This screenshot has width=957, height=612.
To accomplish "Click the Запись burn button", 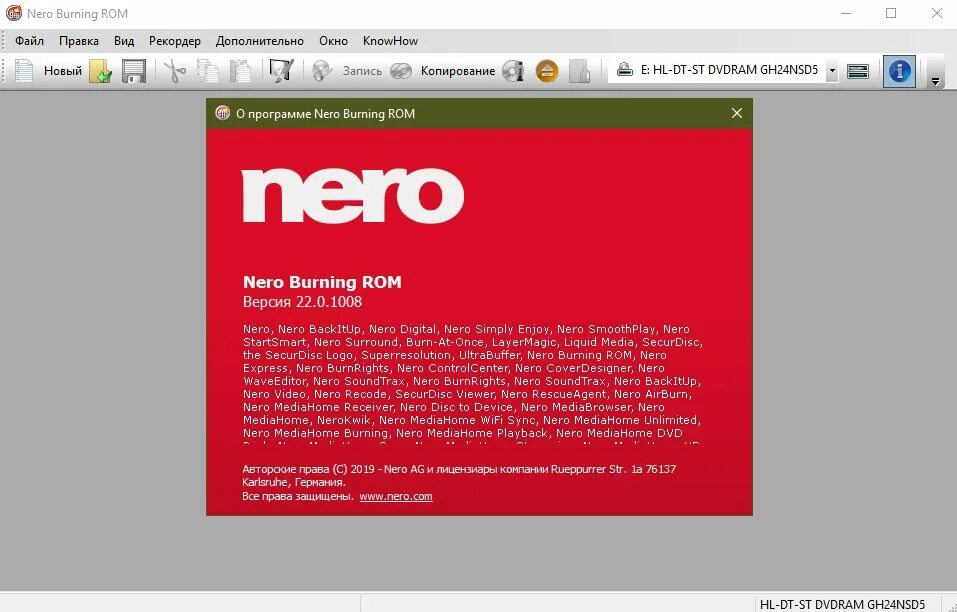I will coord(347,71).
